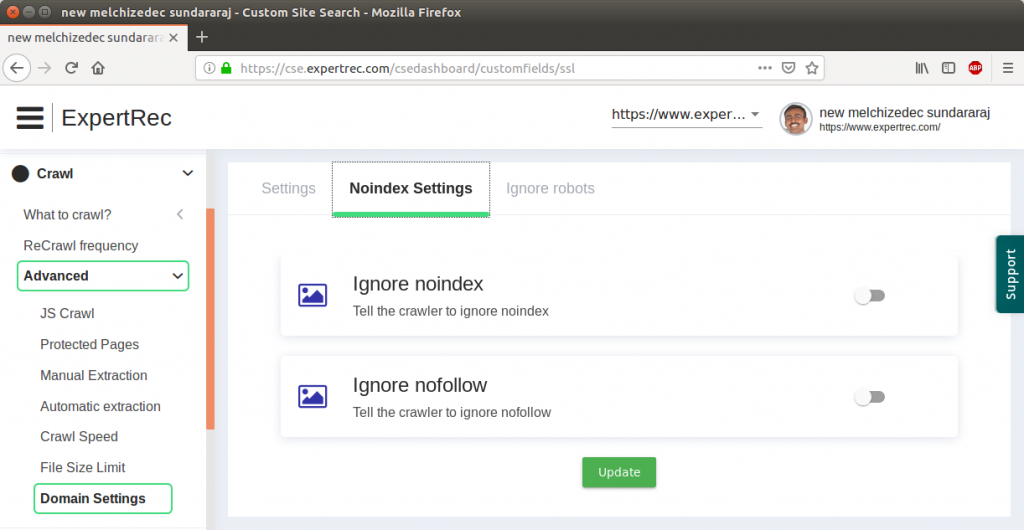
Task: Switch to the Settings tab
Action: (289, 189)
